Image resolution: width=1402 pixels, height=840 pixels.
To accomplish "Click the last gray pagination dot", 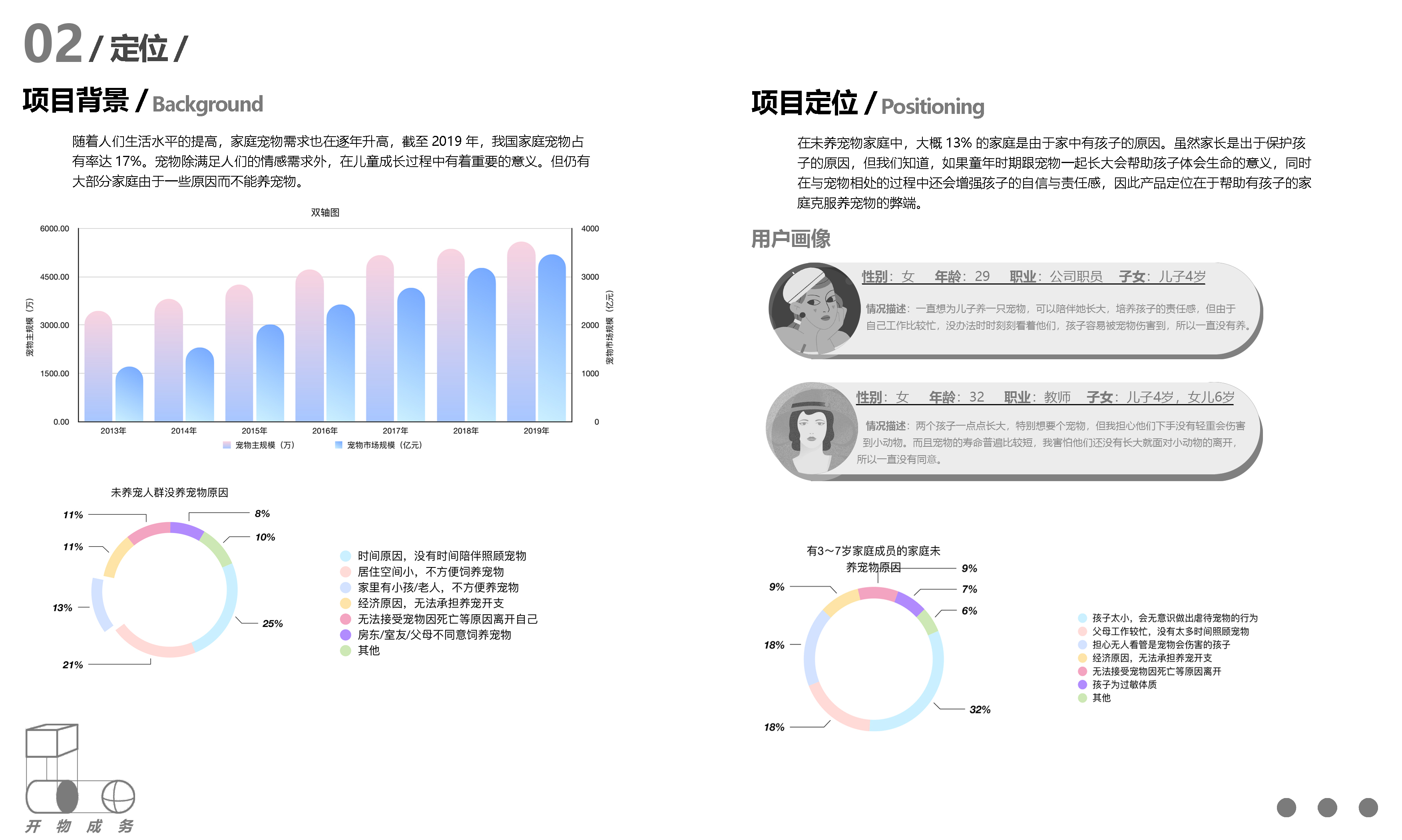I will [x=1368, y=807].
